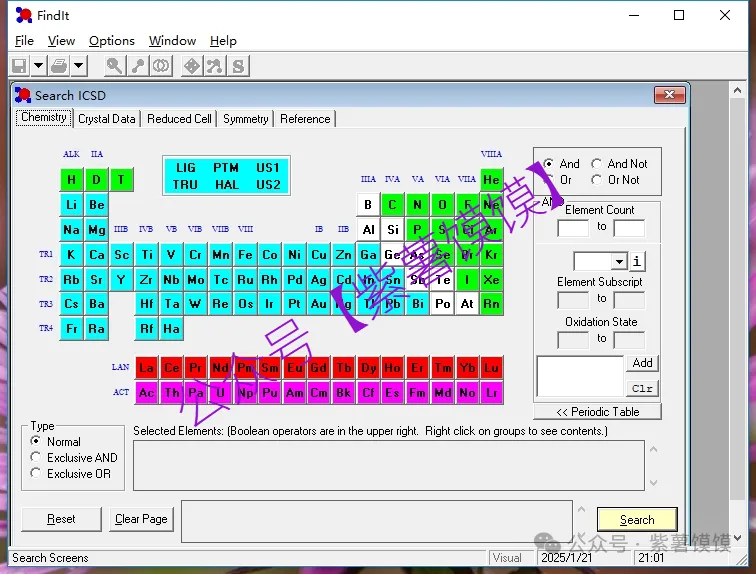Open the dropdown arrow next to Print icon
Image resolution: width=756 pixels, height=574 pixels.
click(x=79, y=66)
